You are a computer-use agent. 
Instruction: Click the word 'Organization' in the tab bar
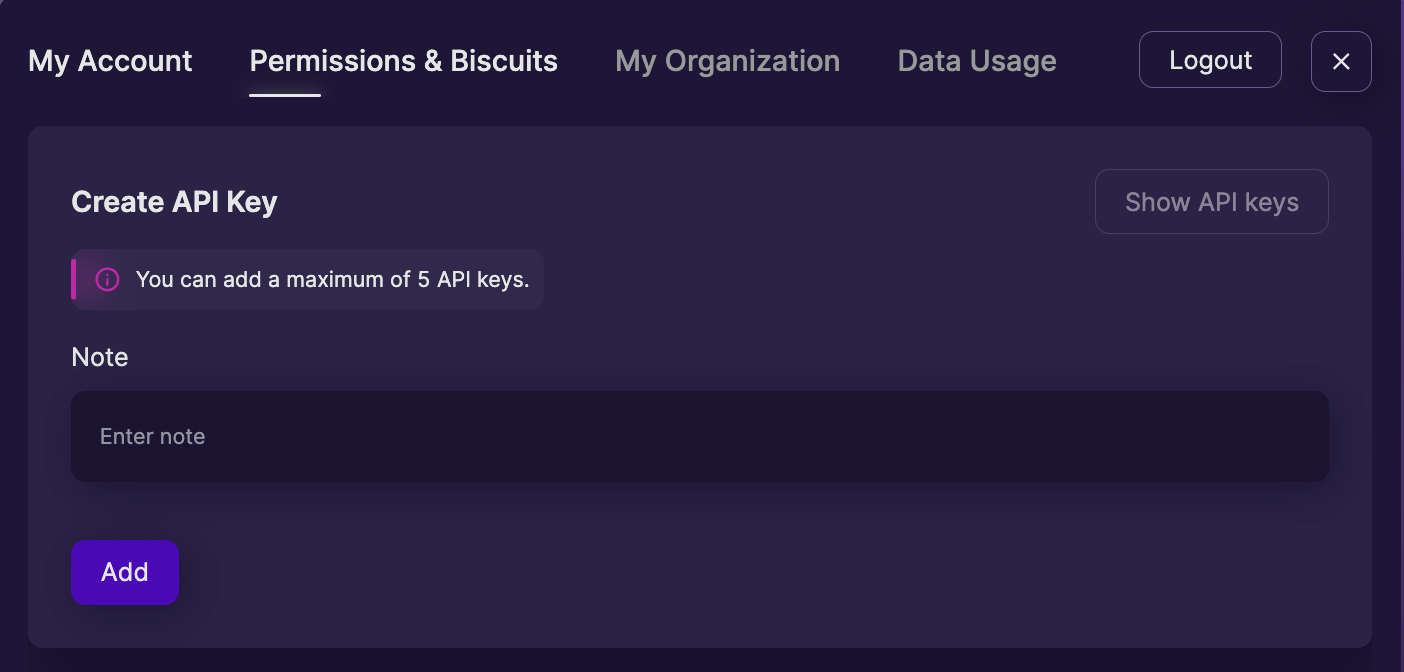[752, 61]
